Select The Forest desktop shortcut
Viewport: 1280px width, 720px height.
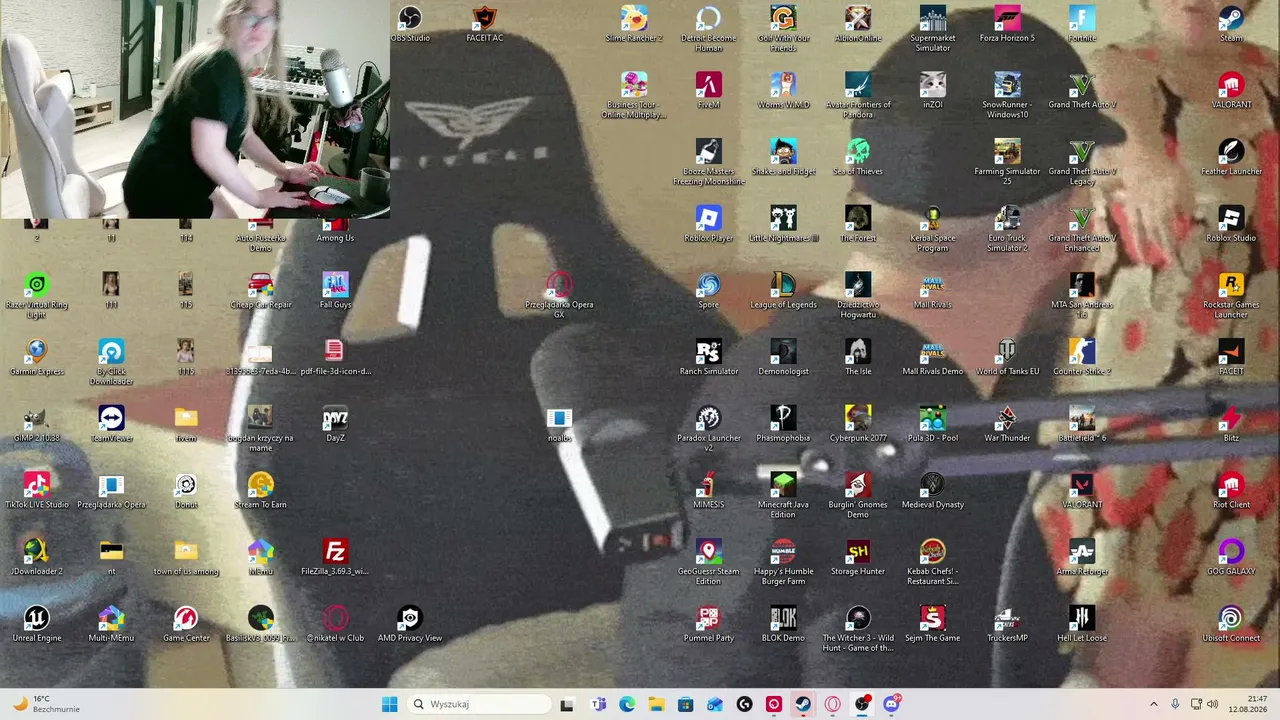(858, 224)
